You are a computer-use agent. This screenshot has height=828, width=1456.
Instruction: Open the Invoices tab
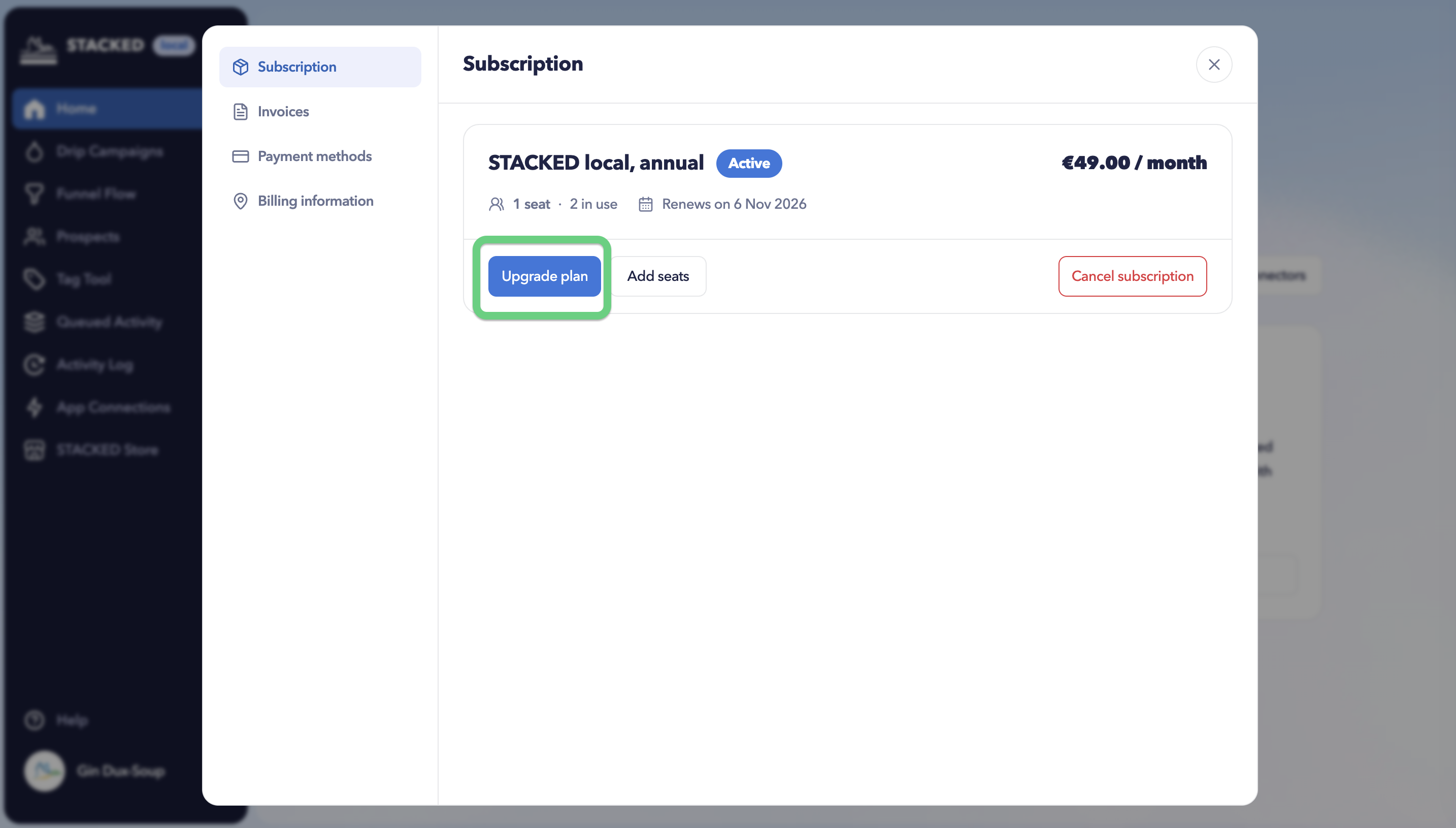coord(320,111)
